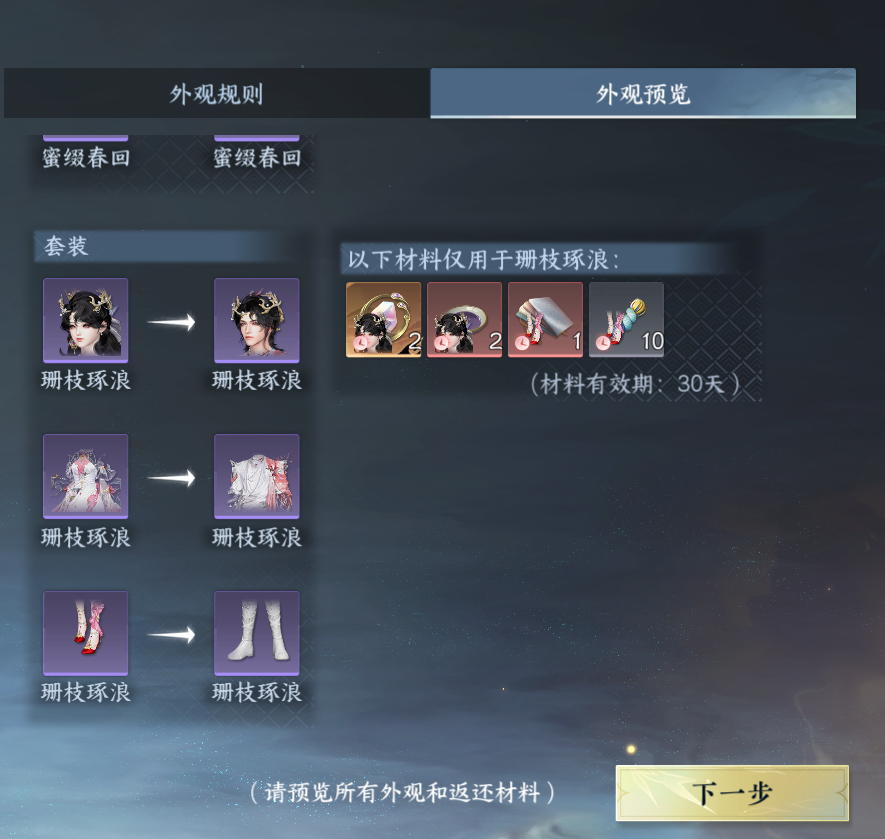This screenshot has width=885, height=839.
Task: Click the silver cloth material with count 1
Action: pyautogui.click(x=545, y=320)
